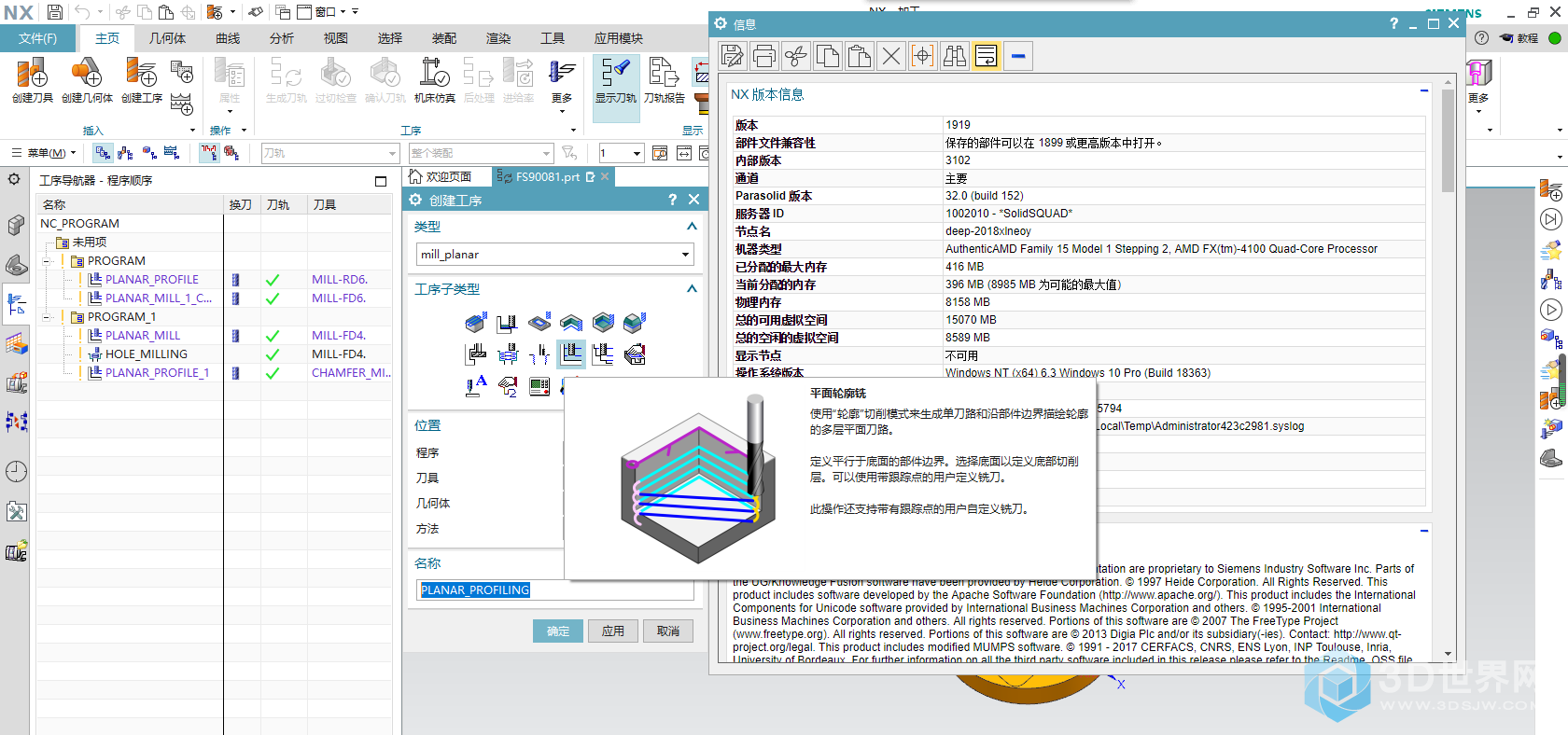Collapse the 类型 section
The image size is (1568, 735).
click(x=692, y=227)
